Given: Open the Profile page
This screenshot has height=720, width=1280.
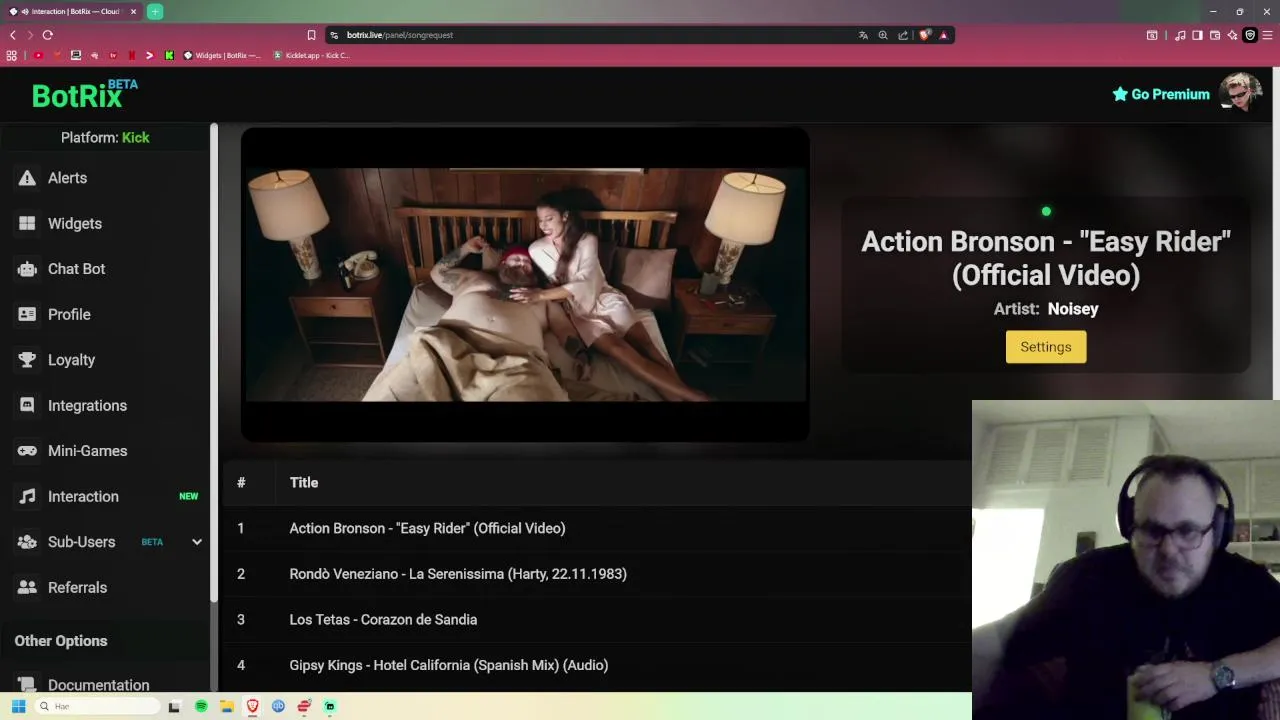Looking at the screenshot, I should tap(69, 314).
